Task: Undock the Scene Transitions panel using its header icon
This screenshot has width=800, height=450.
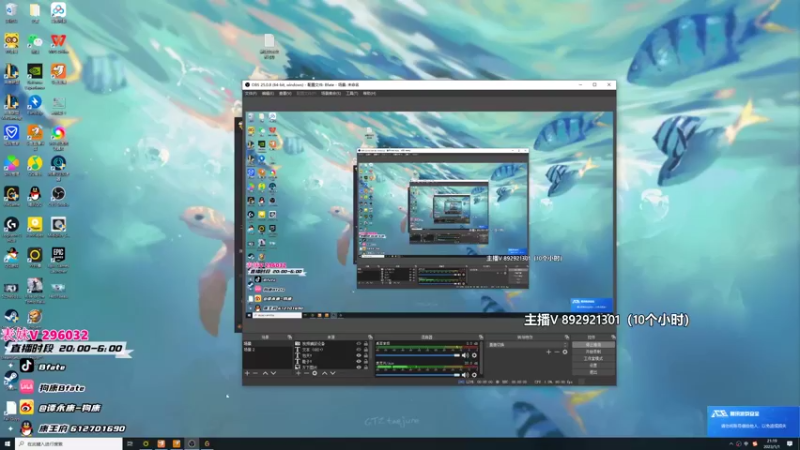Action: coord(567,337)
